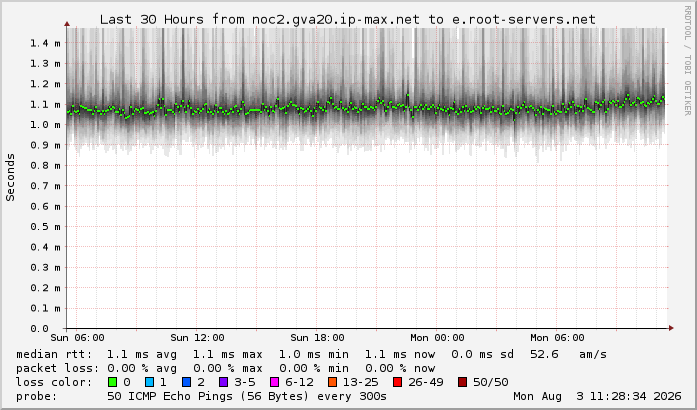Click the 'Seconds' y-axis title

10,177
